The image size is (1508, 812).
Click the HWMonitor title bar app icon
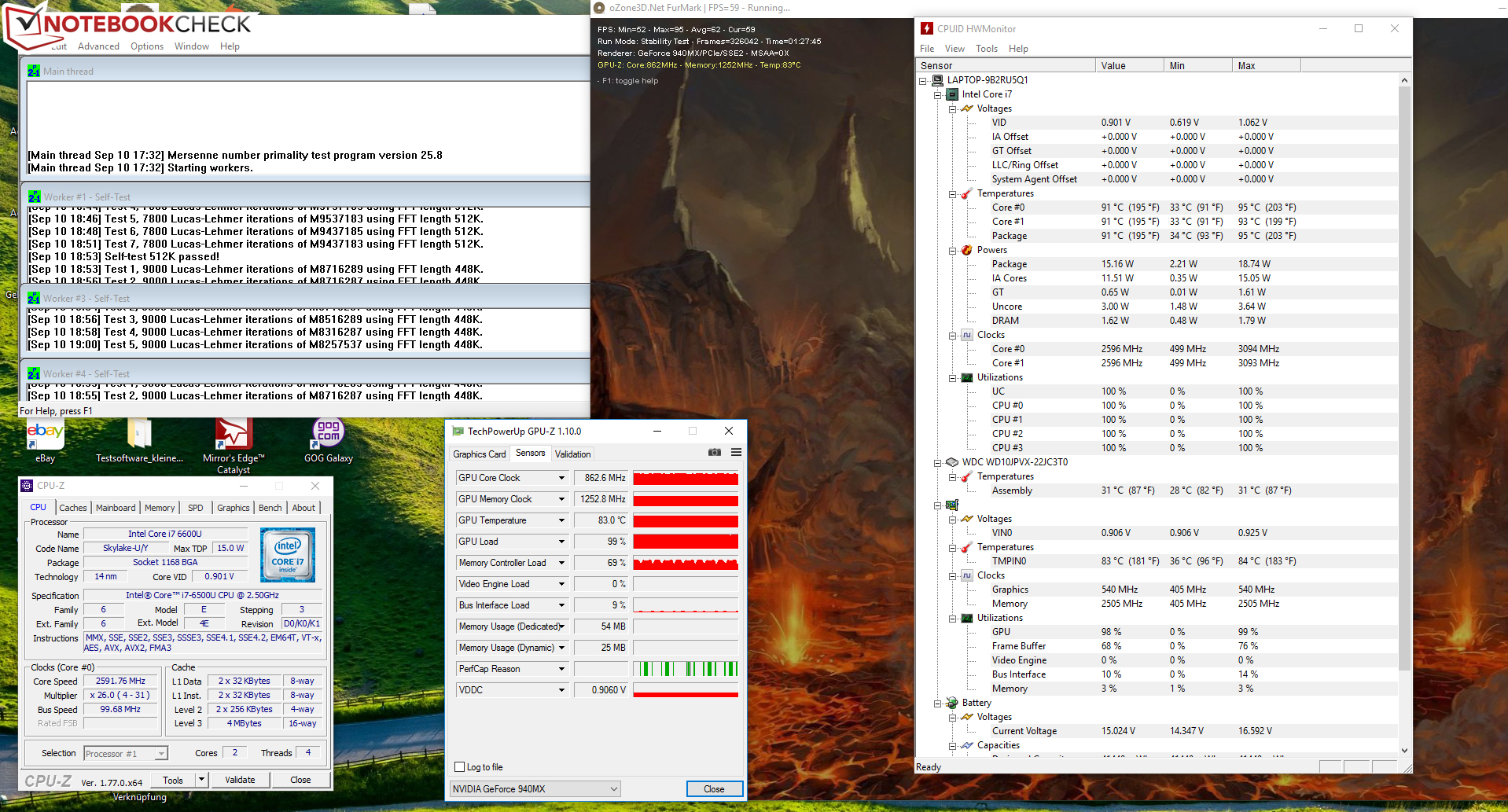(927, 29)
